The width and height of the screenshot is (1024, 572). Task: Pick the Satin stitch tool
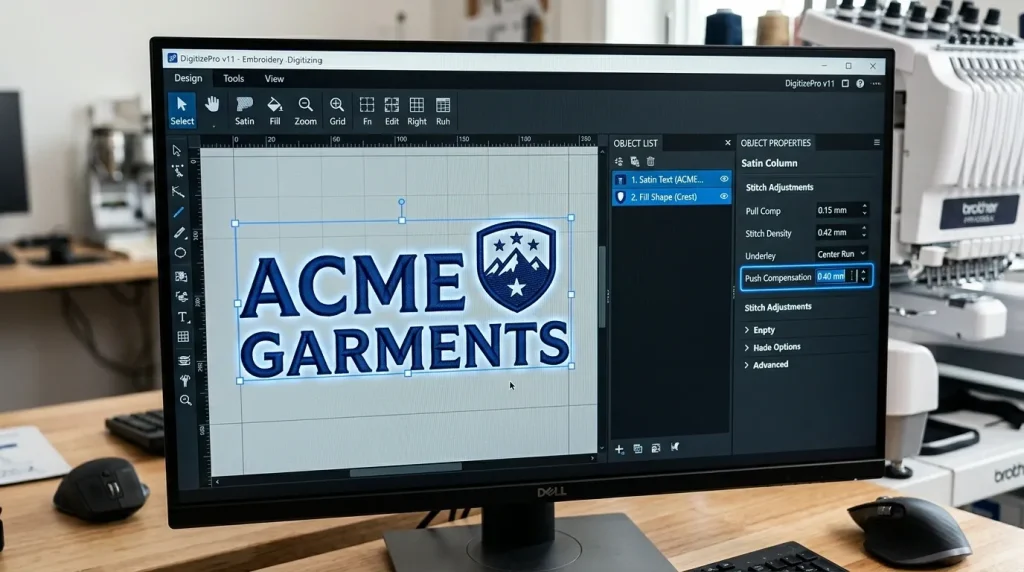tap(244, 110)
